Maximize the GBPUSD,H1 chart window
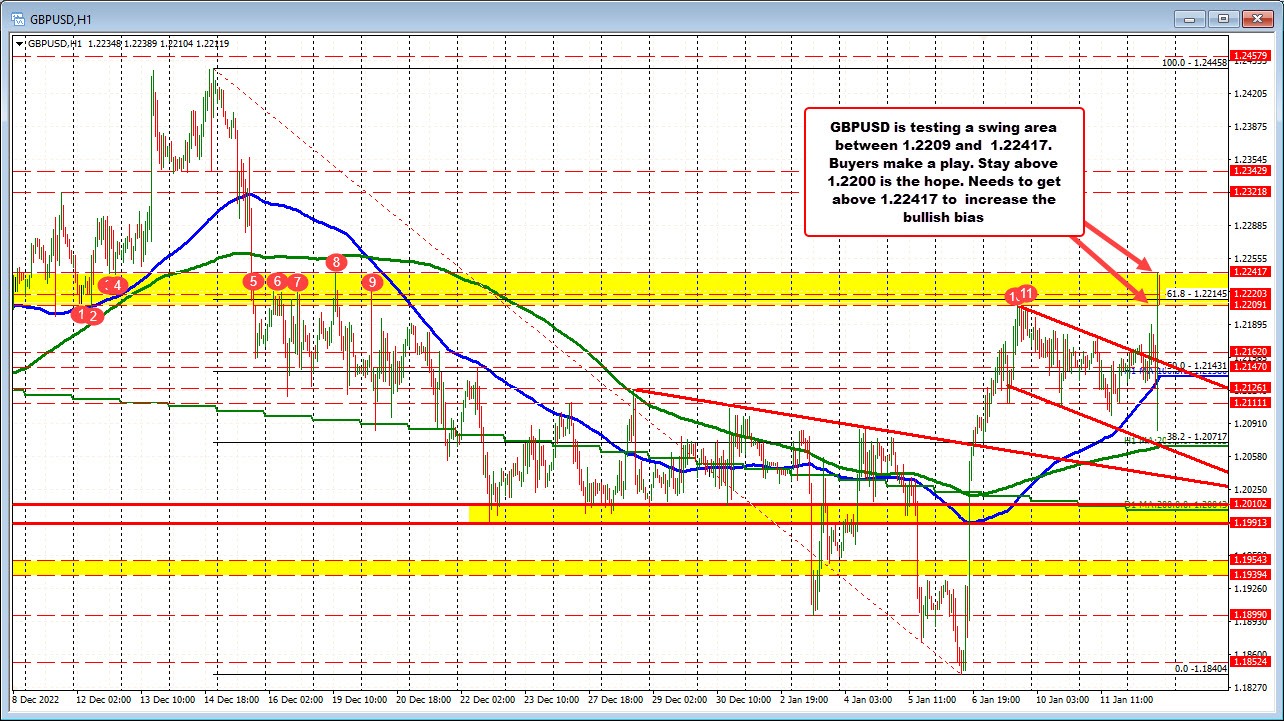Viewport: 1284px width, 721px height. point(1223,18)
